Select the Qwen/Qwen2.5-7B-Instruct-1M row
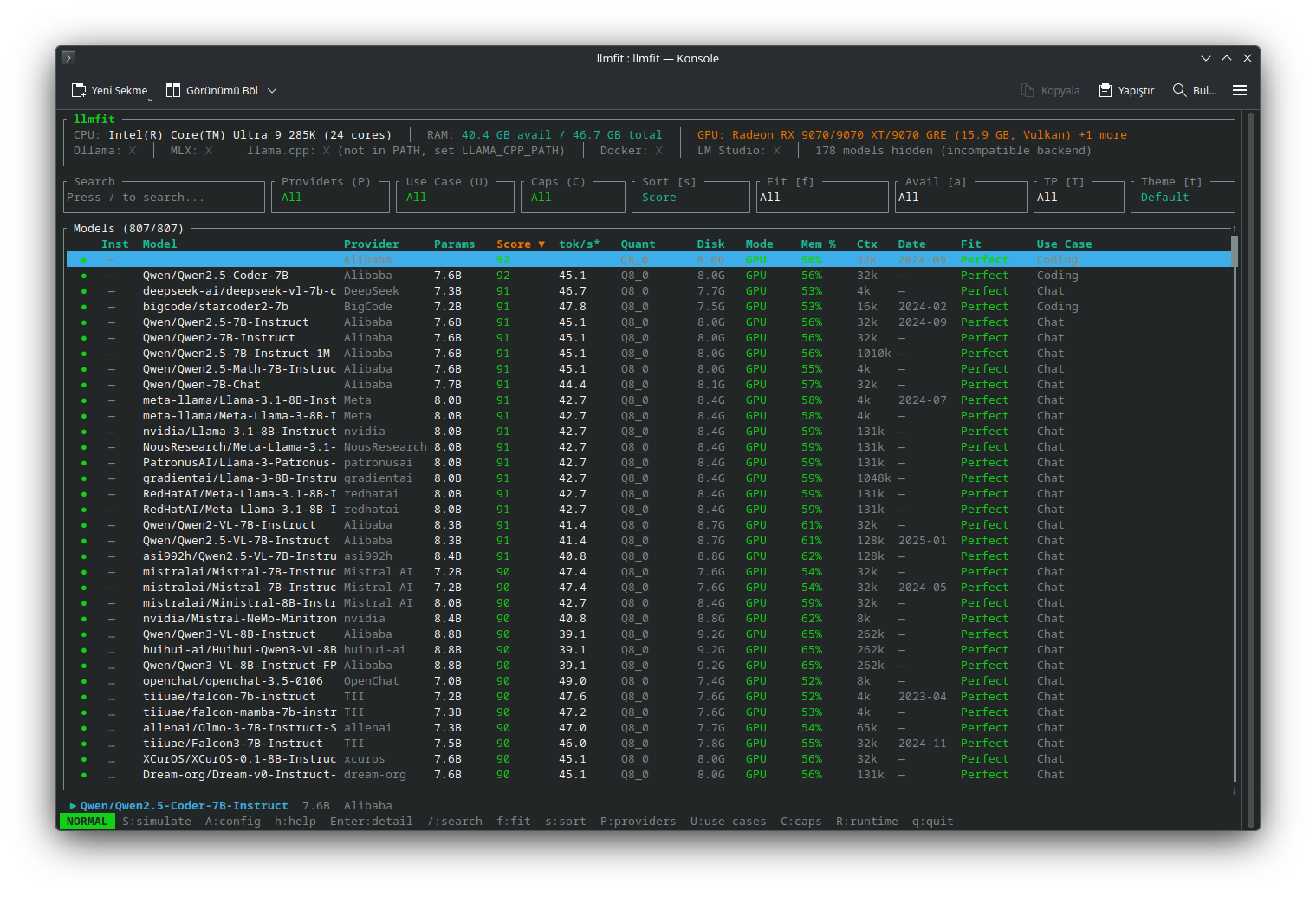This screenshot has height=897, width=1316. coord(649,354)
